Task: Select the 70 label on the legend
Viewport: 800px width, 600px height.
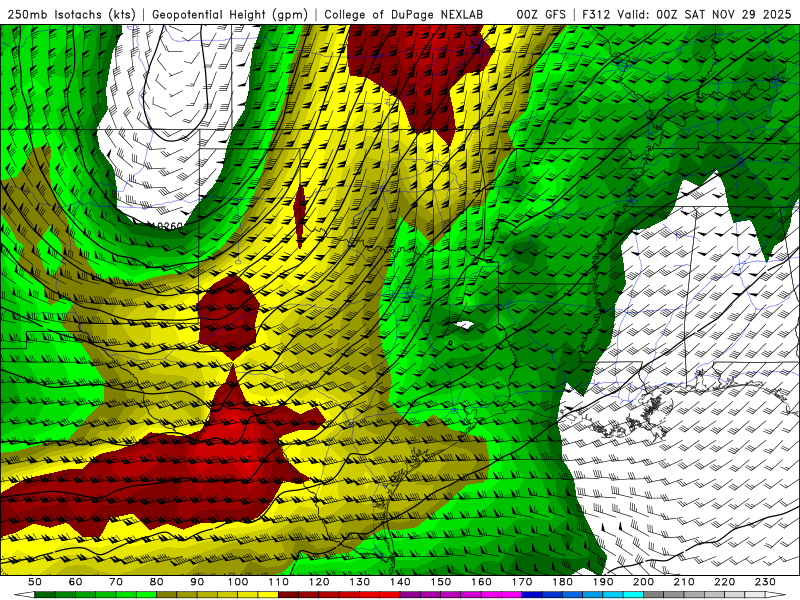Action: click(x=116, y=582)
